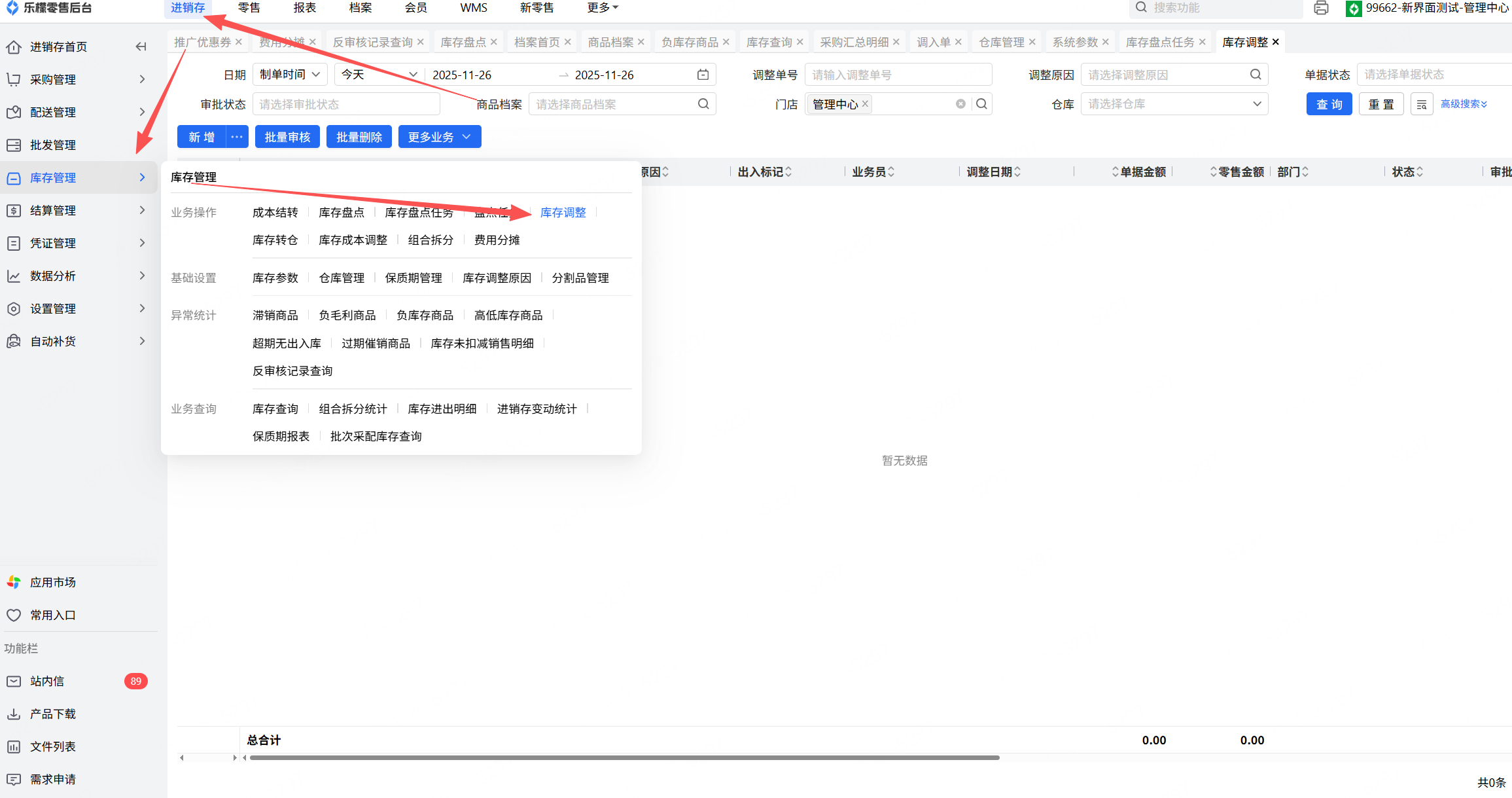The width and height of the screenshot is (1512, 798).
Task: Open 库存转仓 in the flyout menu
Action: pos(275,240)
